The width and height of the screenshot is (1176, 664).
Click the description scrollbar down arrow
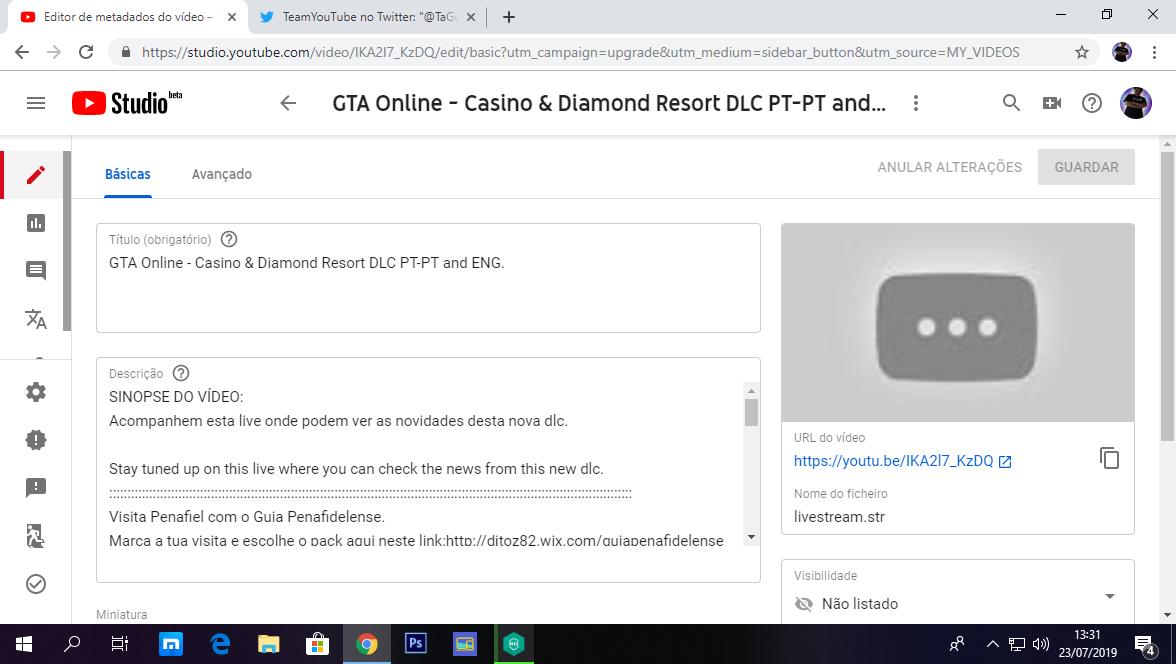(751, 537)
